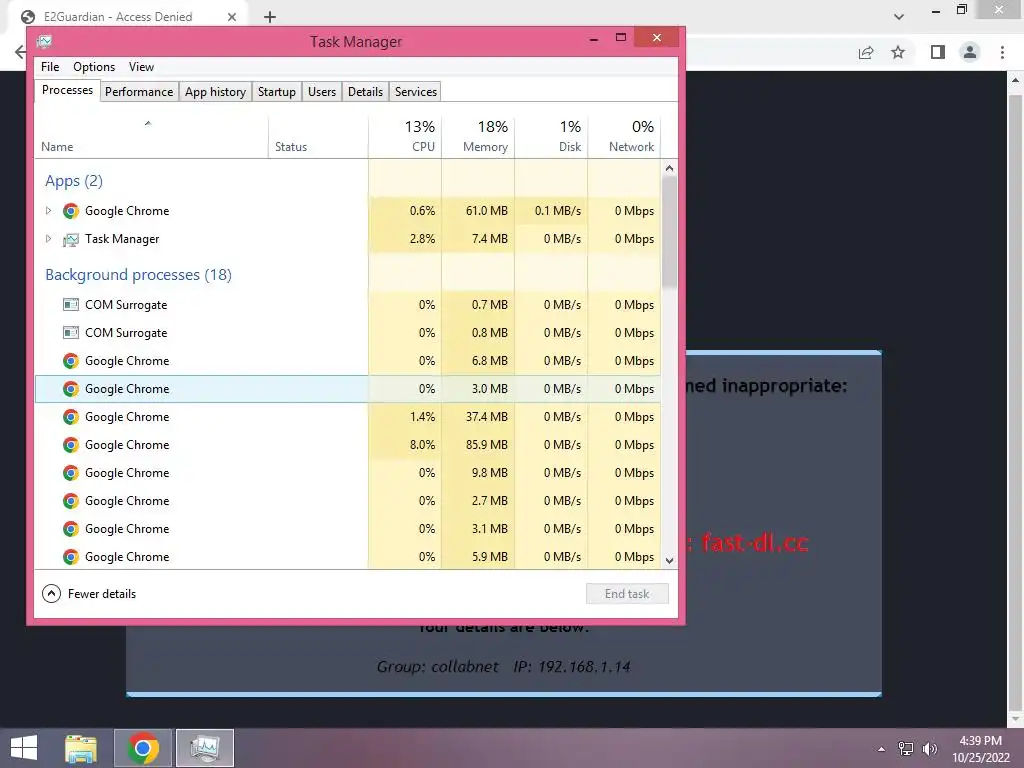Click the Task Manager taskbar button

point(205,748)
